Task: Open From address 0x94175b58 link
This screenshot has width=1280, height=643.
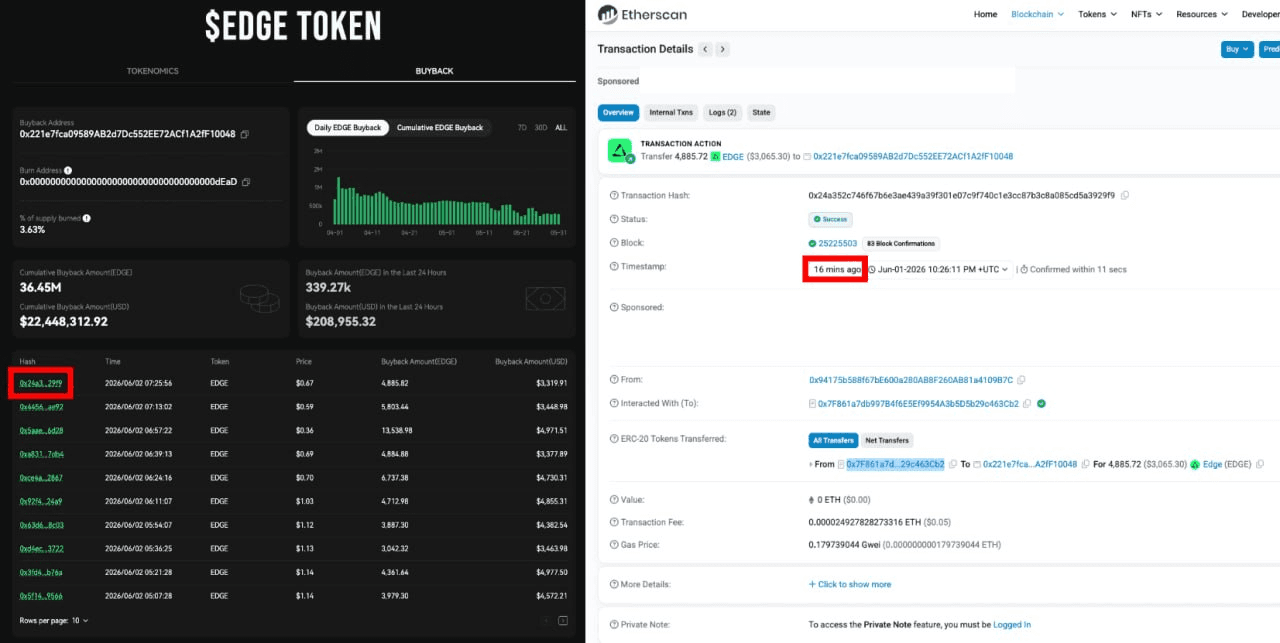Action: (910, 380)
